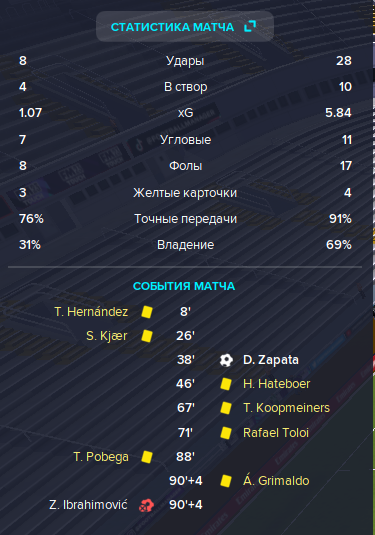Select player Á. Grimaldo in events list

pyautogui.click(x=276, y=480)
